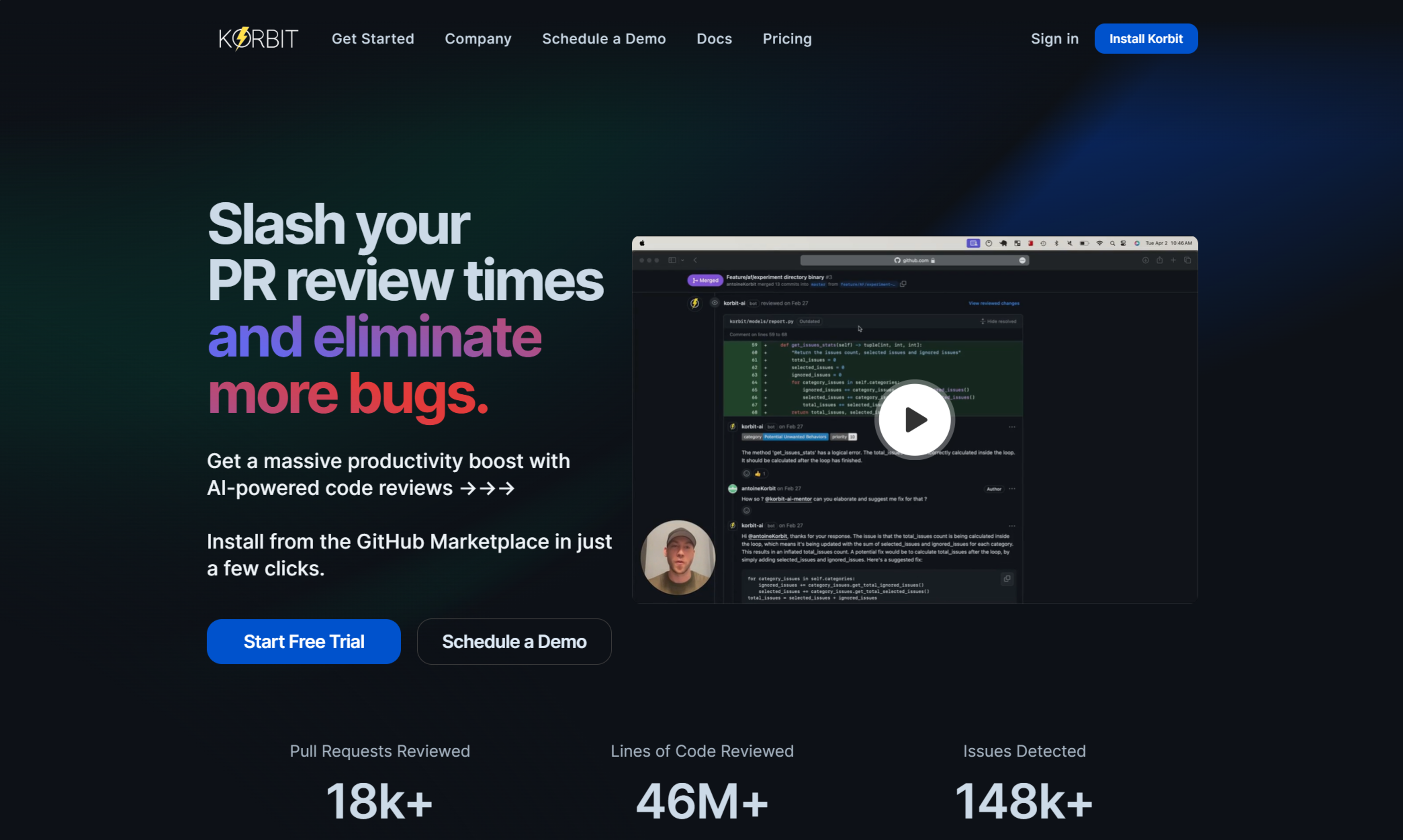Screen dimensions: 1403x840
Task: Click the thumbs-up reaction on korbit-ai comment
Action: pos(759,474)
